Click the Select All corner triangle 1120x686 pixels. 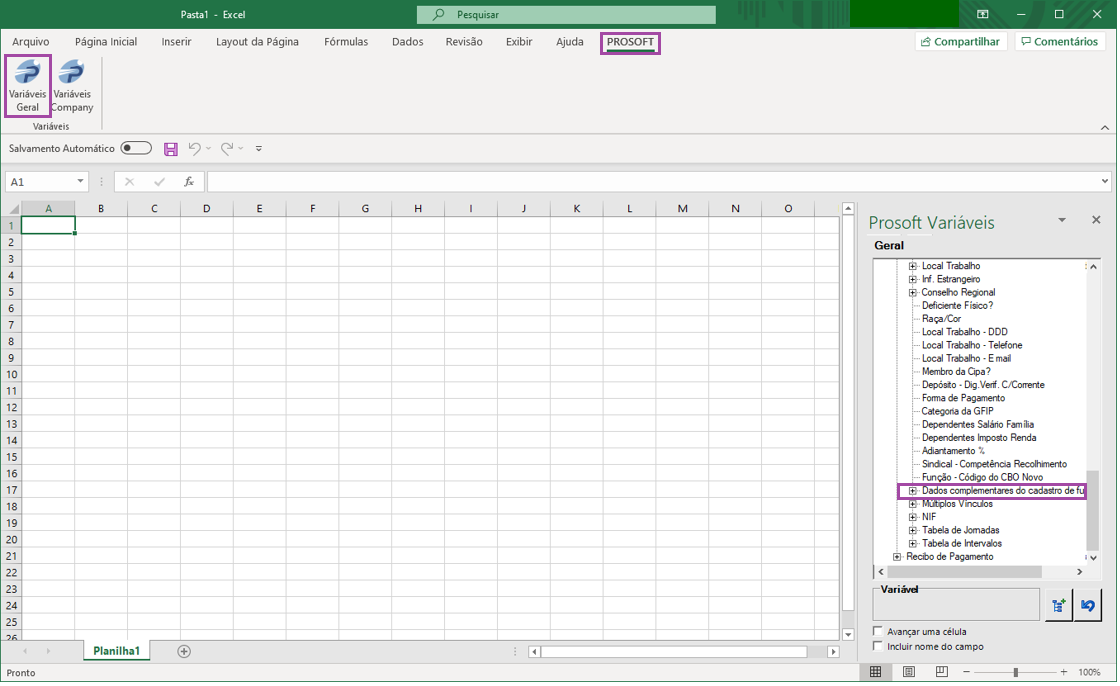13,209
